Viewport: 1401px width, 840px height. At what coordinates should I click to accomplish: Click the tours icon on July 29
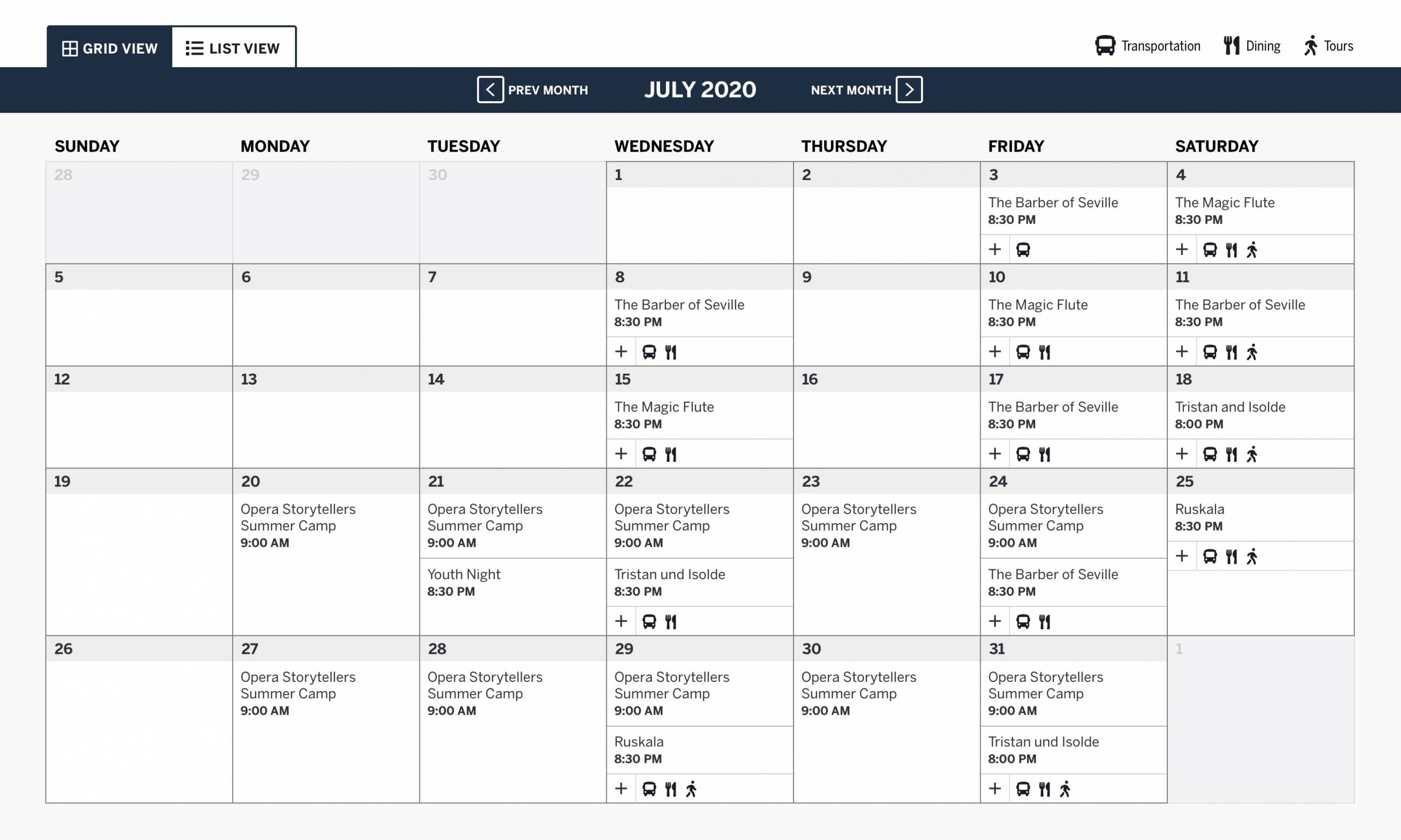click(691, 789)
